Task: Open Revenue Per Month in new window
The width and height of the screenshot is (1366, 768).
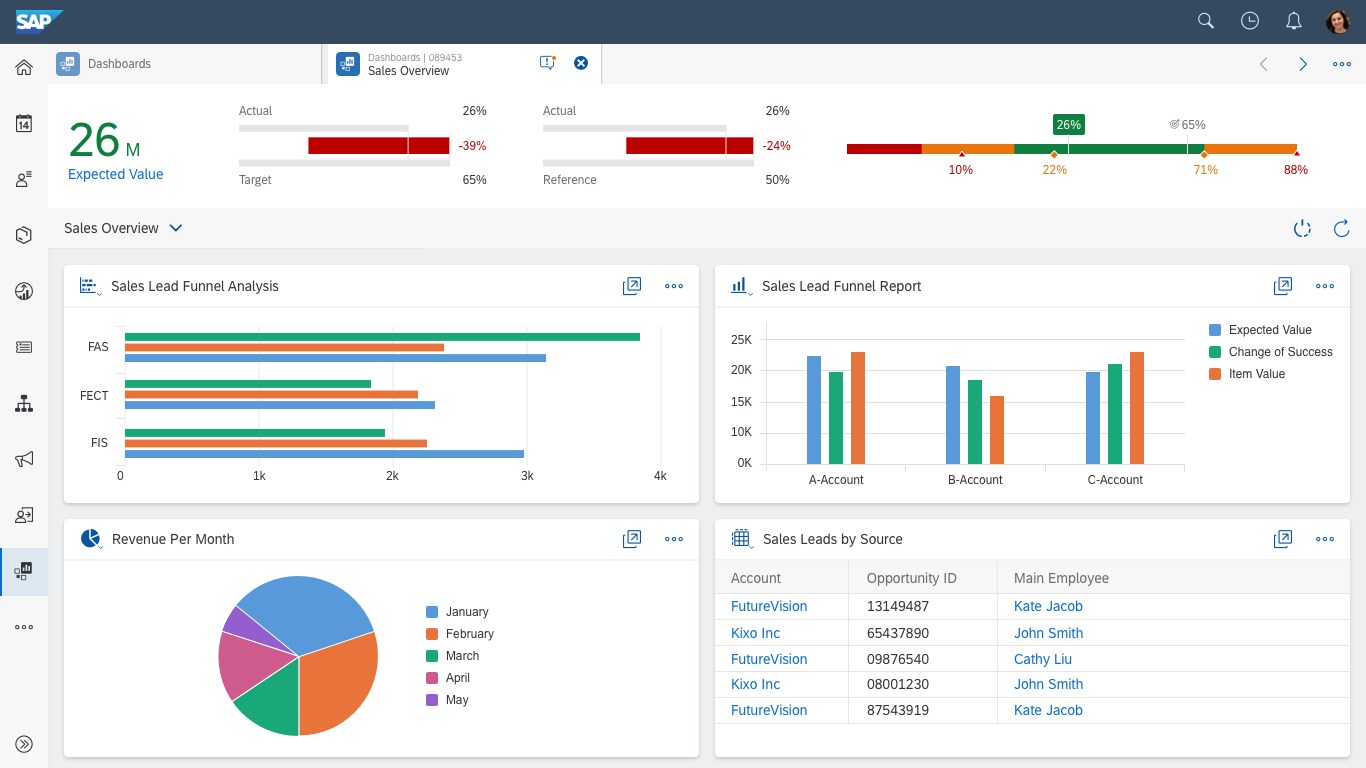Action: pos(632,539)
